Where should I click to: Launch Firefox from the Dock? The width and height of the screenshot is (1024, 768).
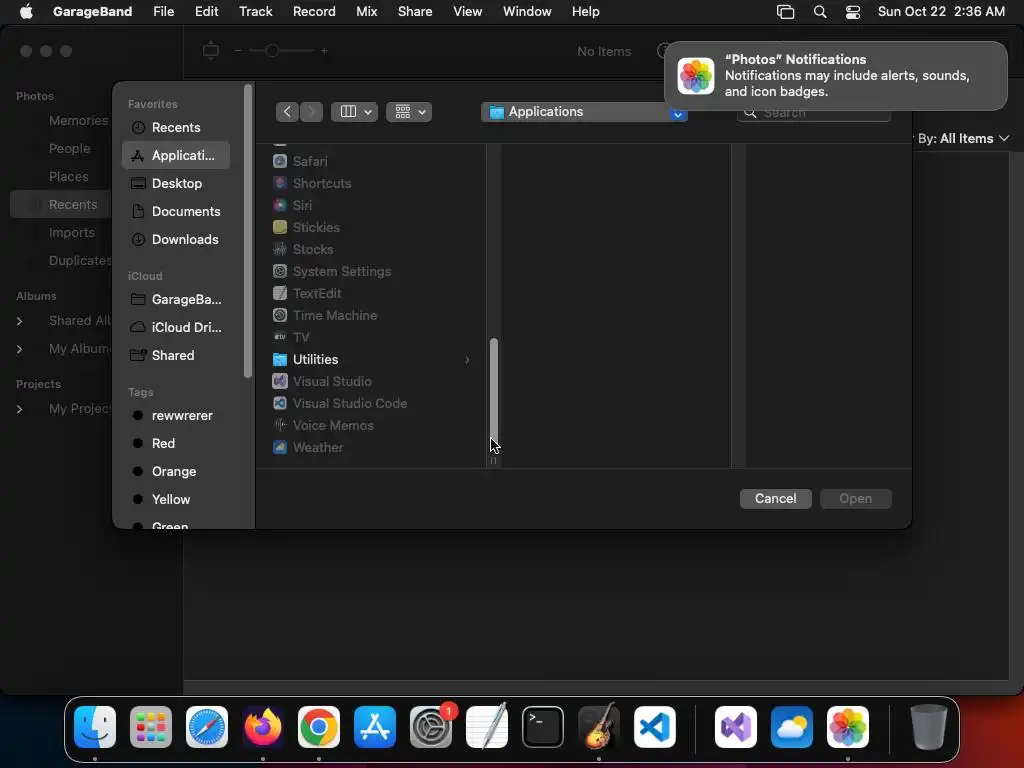point(263,727)
